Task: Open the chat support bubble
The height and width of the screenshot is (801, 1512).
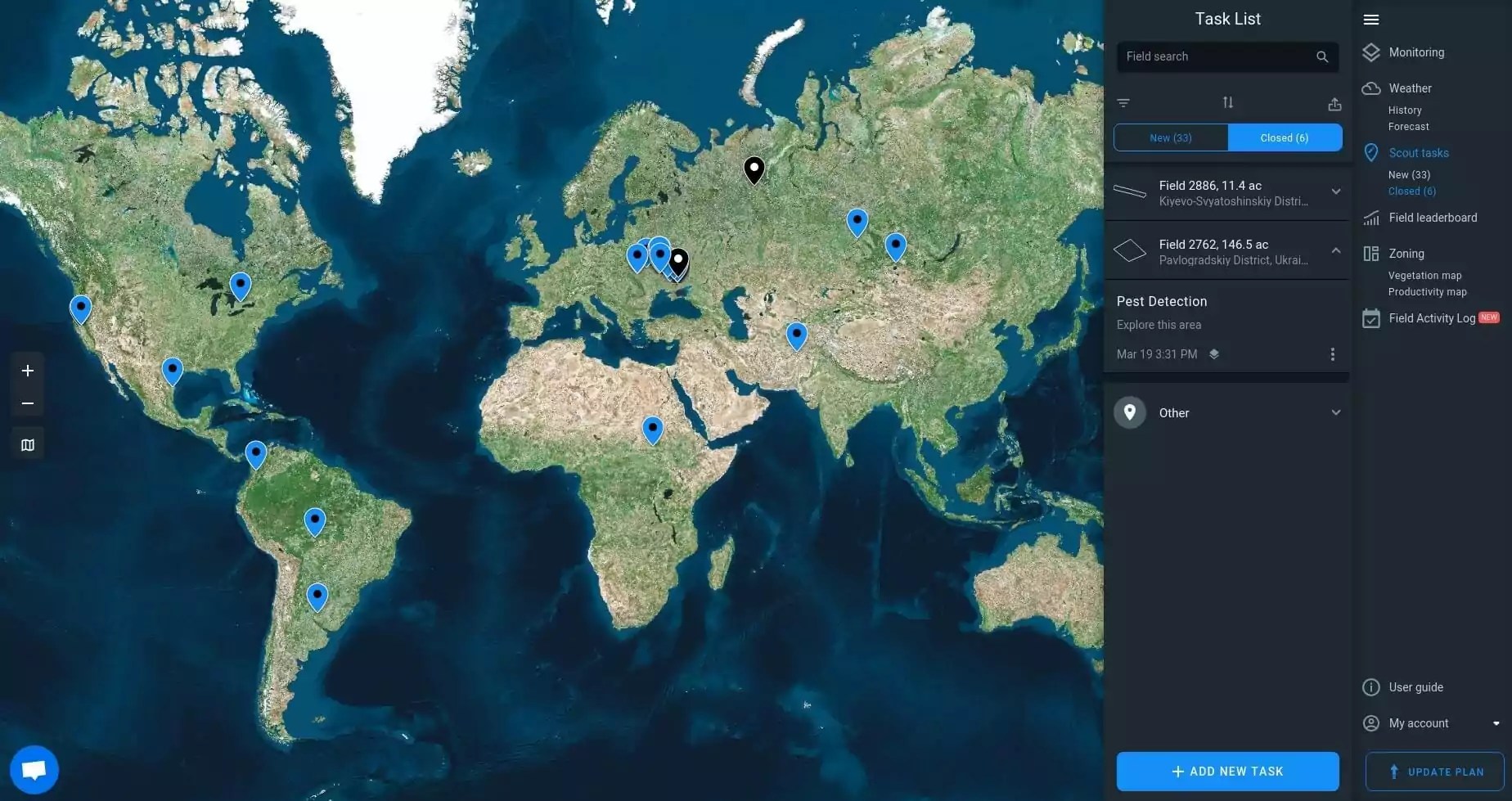Action: tap(34, 770)
